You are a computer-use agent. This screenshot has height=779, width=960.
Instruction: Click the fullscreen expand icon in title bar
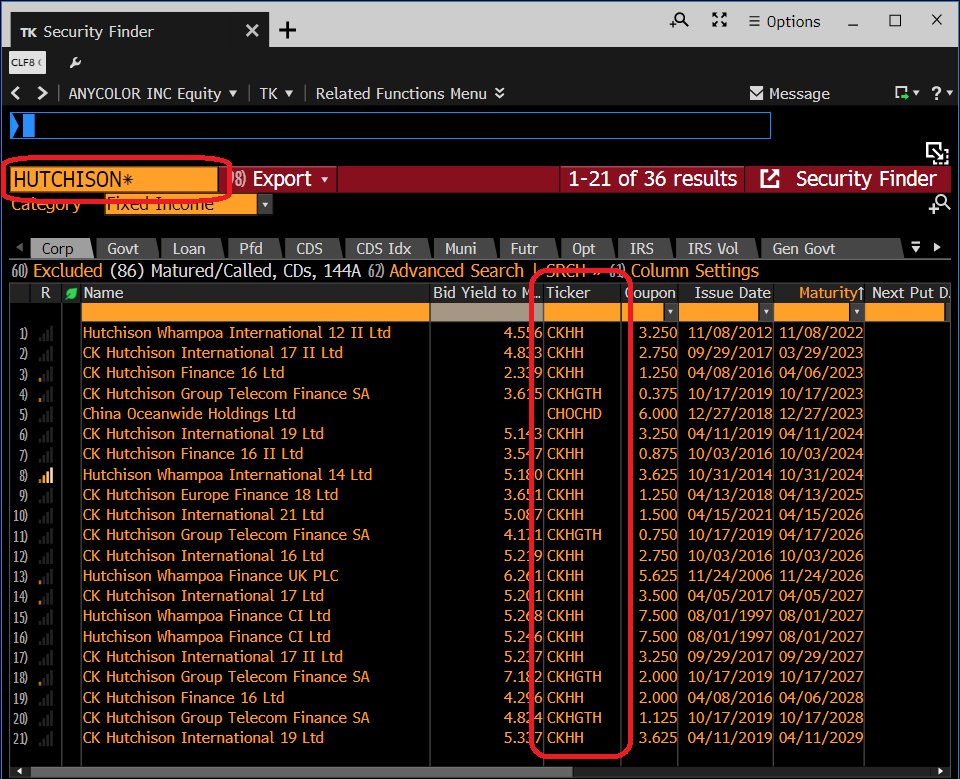pyautogui.click(x=719, y=20)
